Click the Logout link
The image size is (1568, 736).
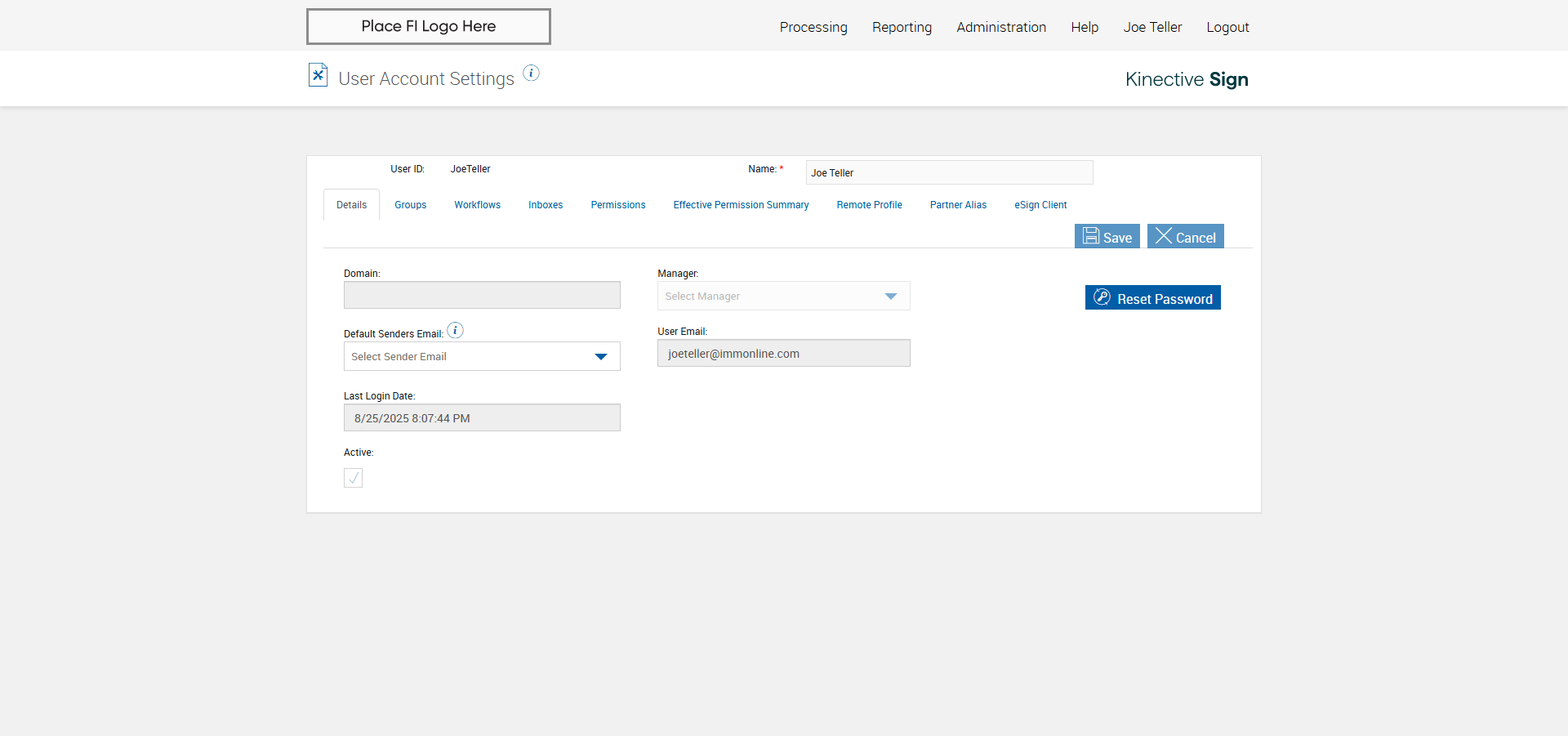tap(1227, 27)
